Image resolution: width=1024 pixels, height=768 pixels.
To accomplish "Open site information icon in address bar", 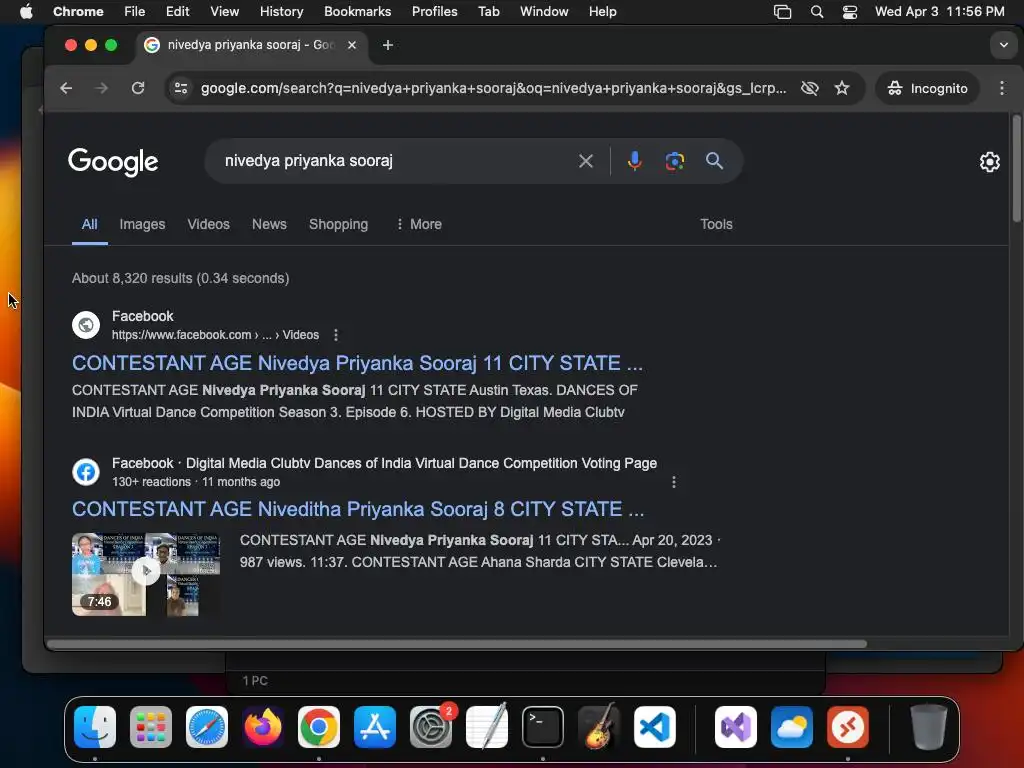I will (180, 88).
